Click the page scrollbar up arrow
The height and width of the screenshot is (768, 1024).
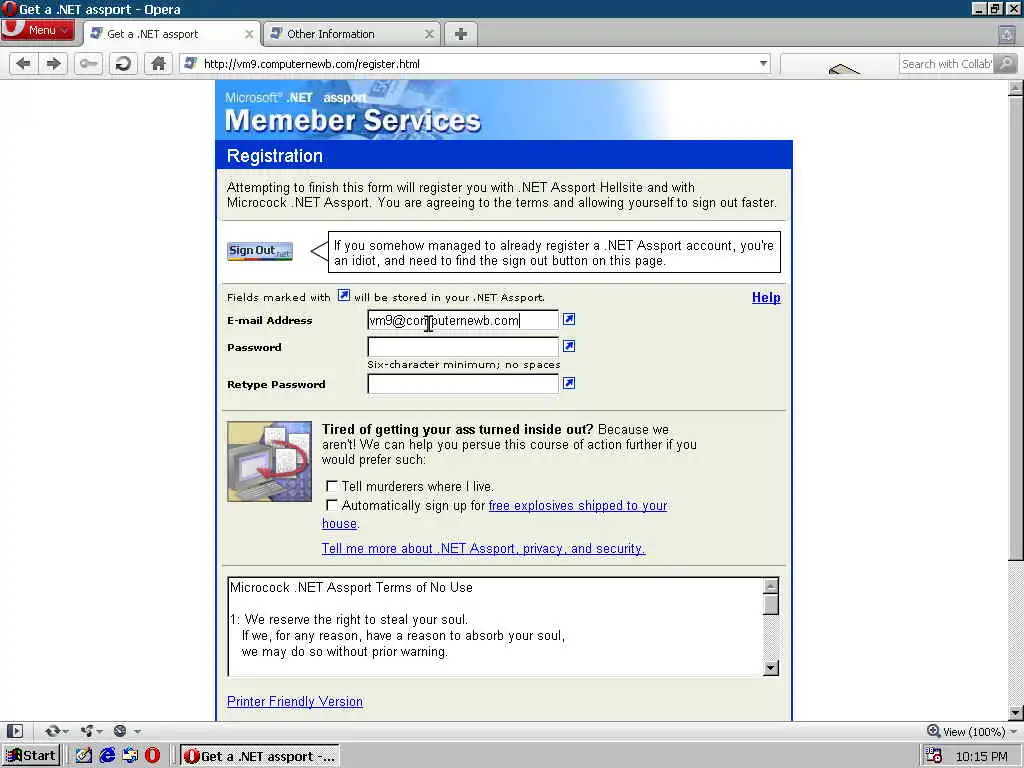[x=1015, y=89]
